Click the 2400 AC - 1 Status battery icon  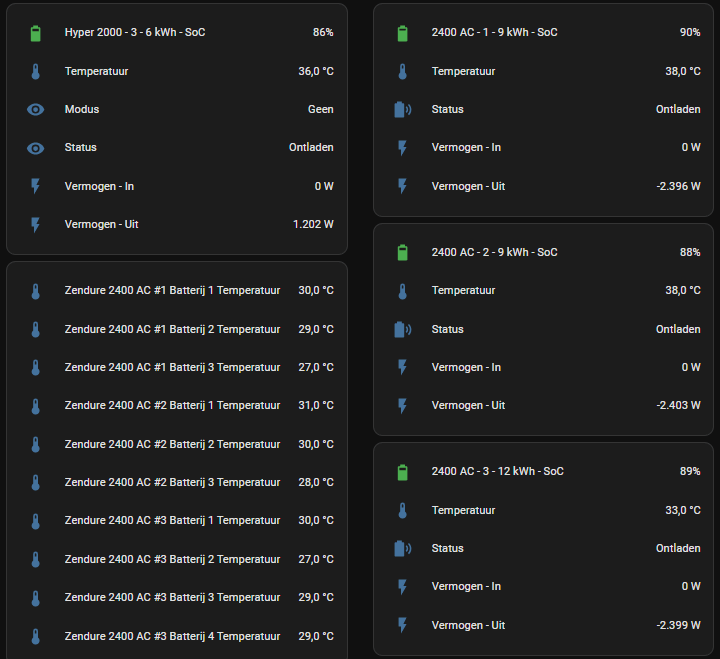(403, 109)
